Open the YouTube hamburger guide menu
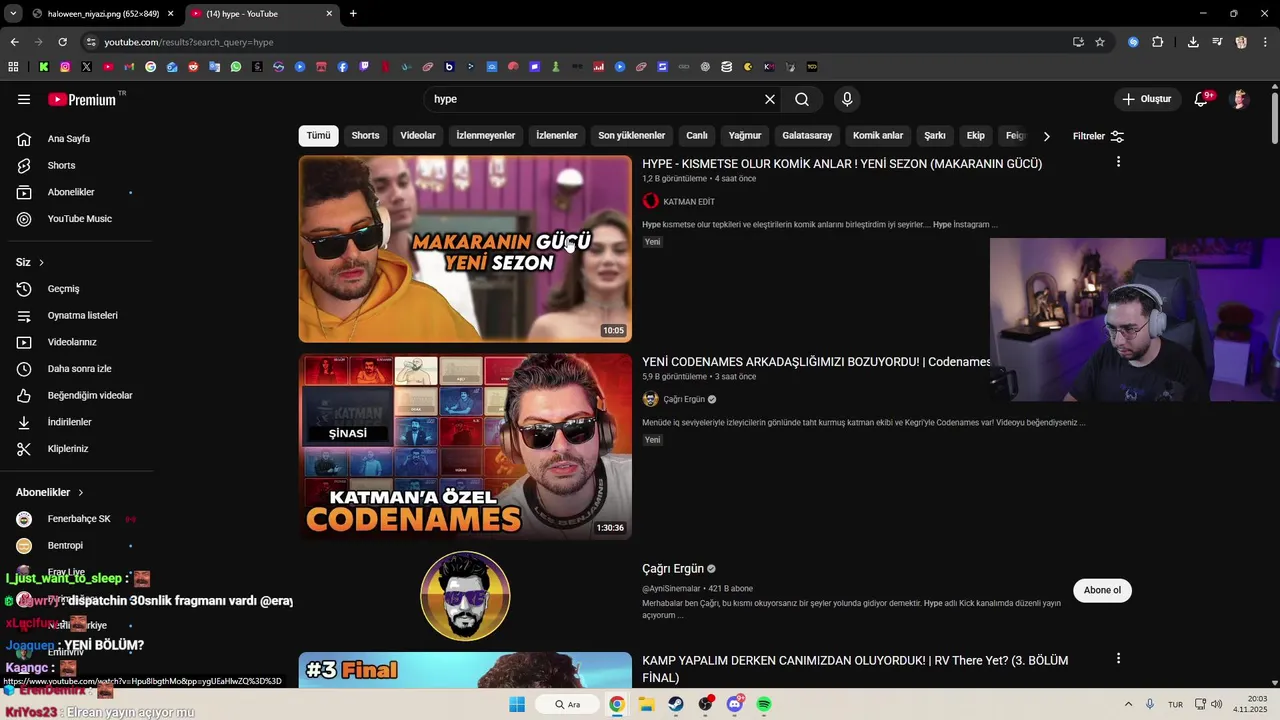 coord(24,99)
